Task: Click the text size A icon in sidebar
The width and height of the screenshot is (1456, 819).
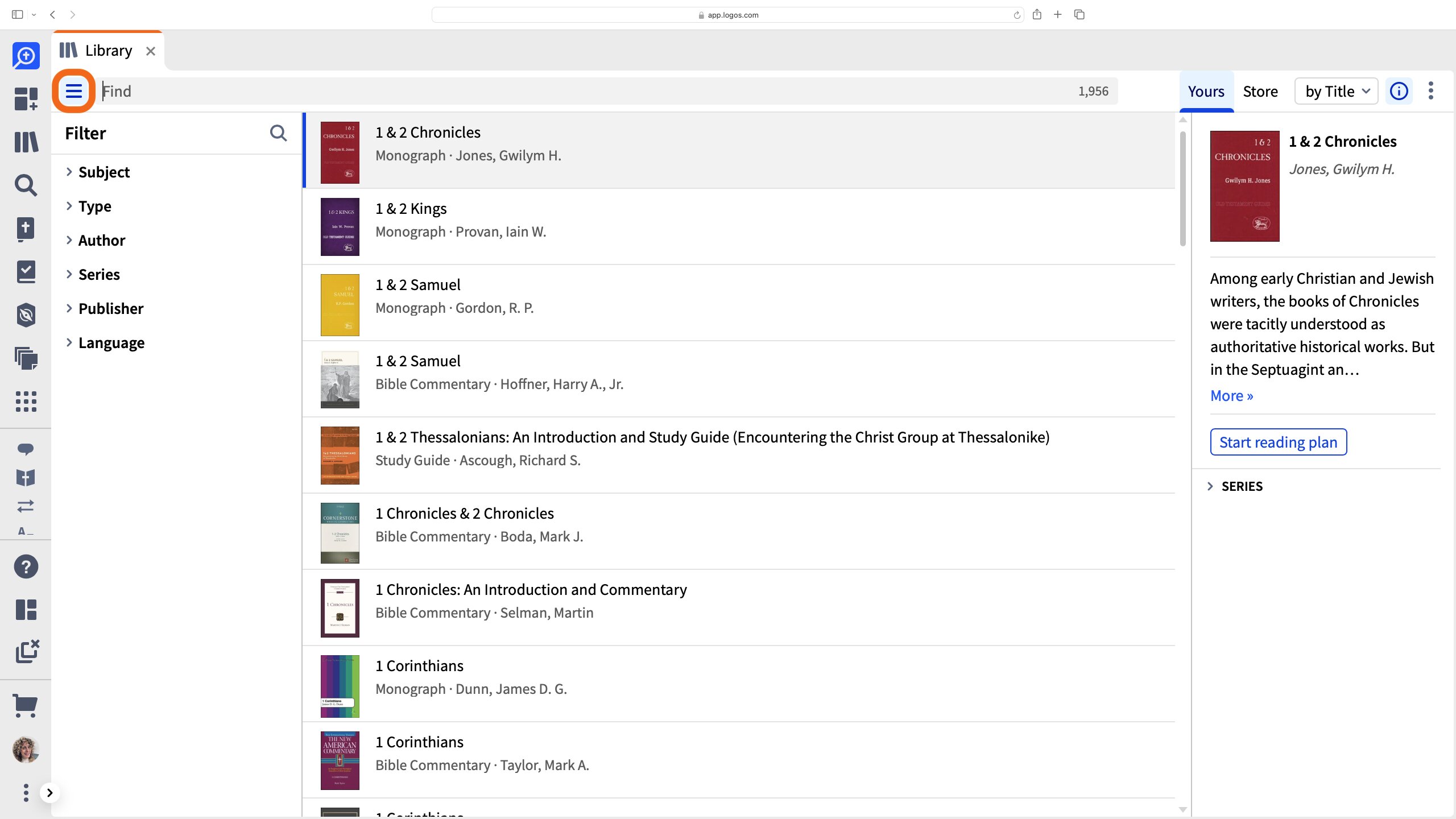Action: pyautogui.click(x=26, y=531)
